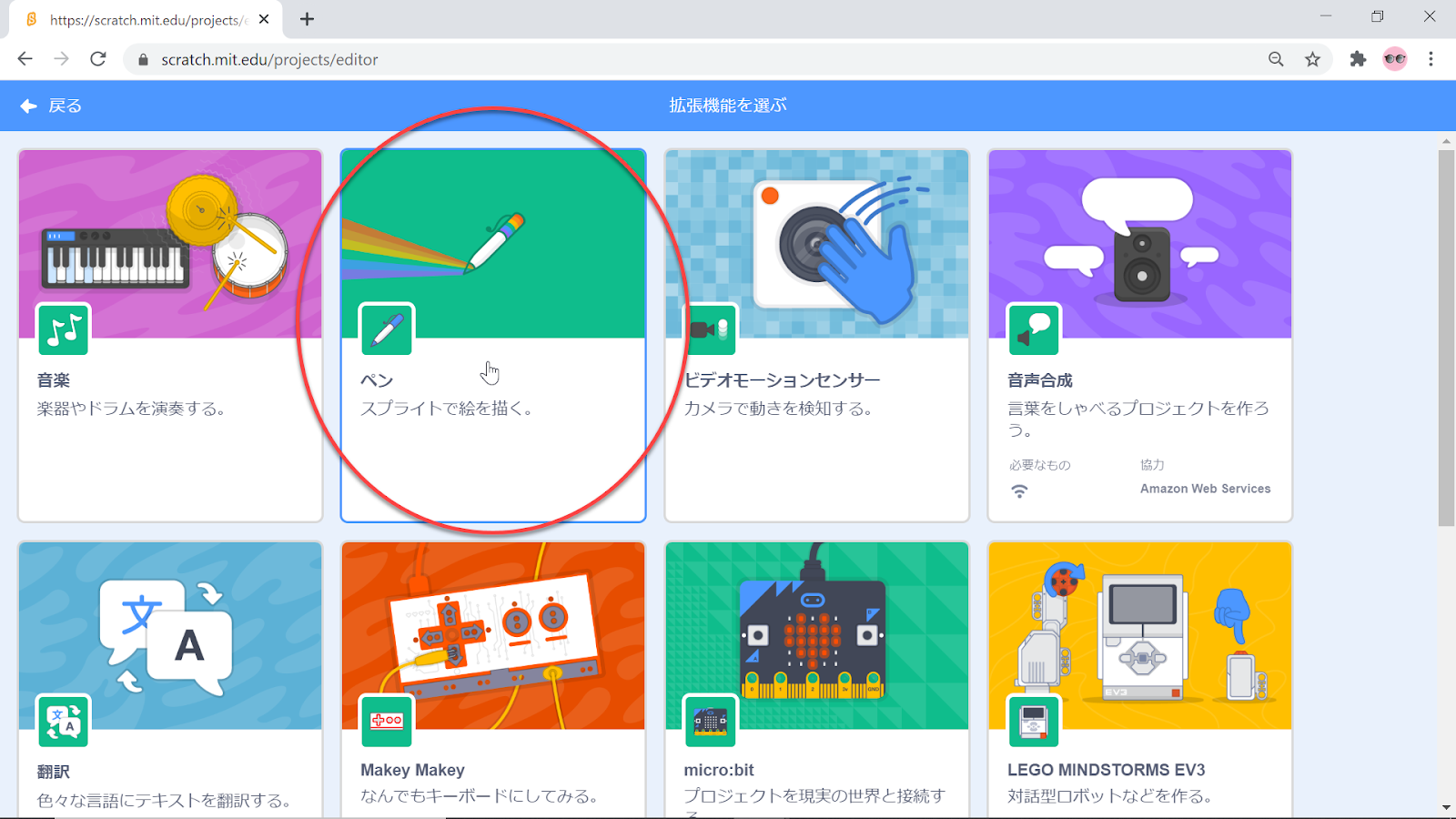This screenshot has width=1456, height=819.
Task: Open the 音声合成 speaker artwork
Action: point(1140,244)
